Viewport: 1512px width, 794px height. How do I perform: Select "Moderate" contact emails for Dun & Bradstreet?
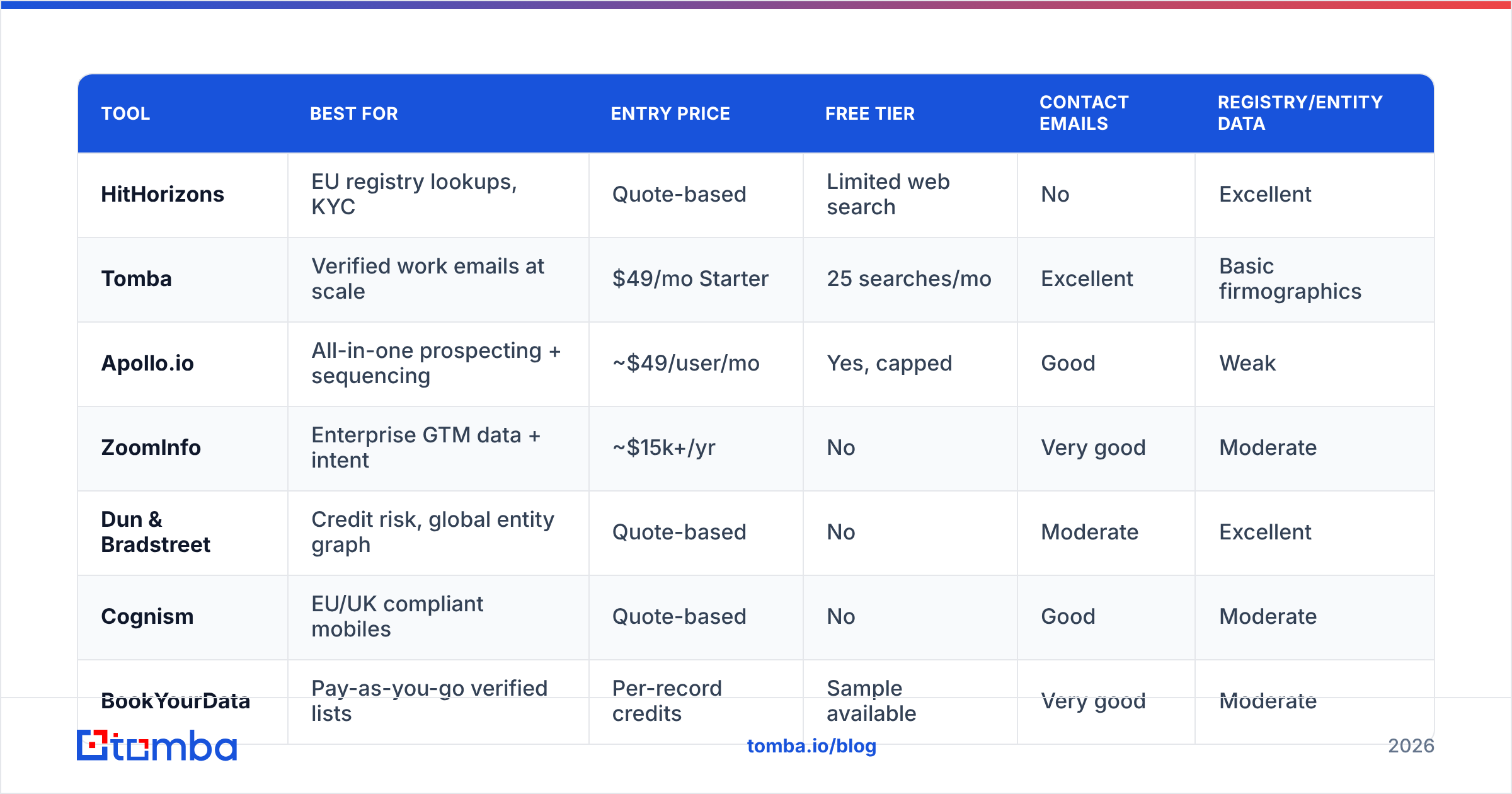[x=1089, y=532]
